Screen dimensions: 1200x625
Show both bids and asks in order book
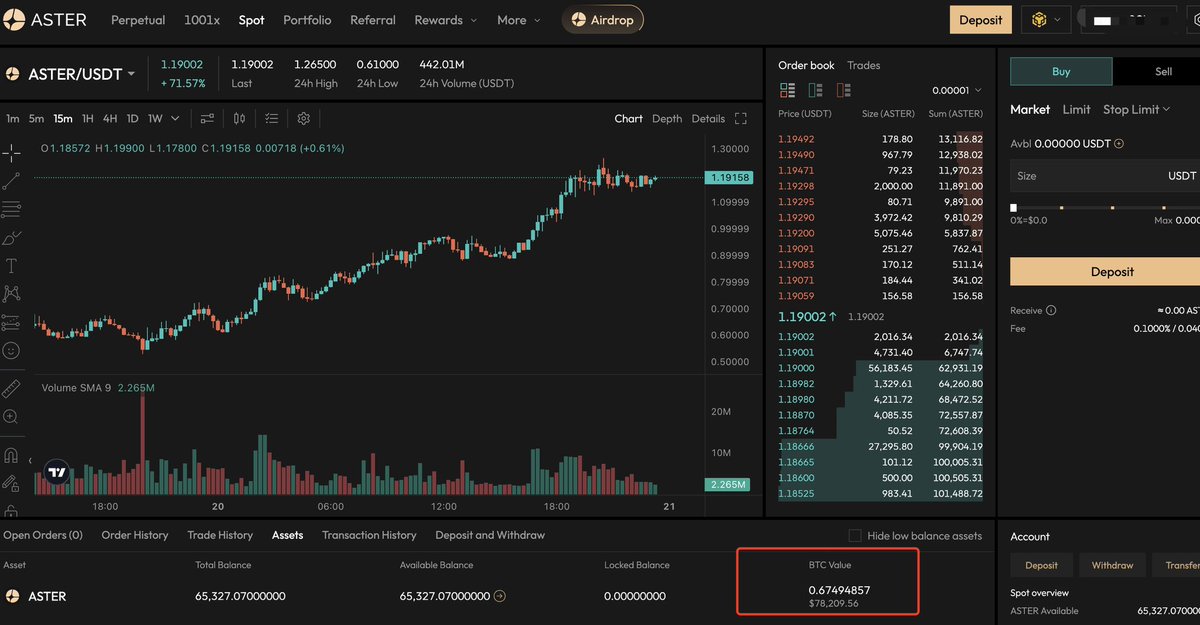787,90
